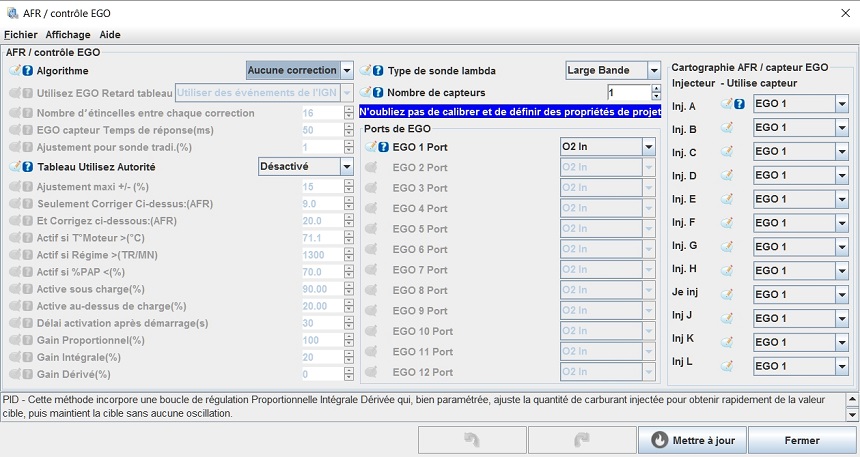Open the EGO 1 Port O2 In dropdown
The height and width of the screenshot is (457, 860).
pyautogui.click(x=649, y=147)
